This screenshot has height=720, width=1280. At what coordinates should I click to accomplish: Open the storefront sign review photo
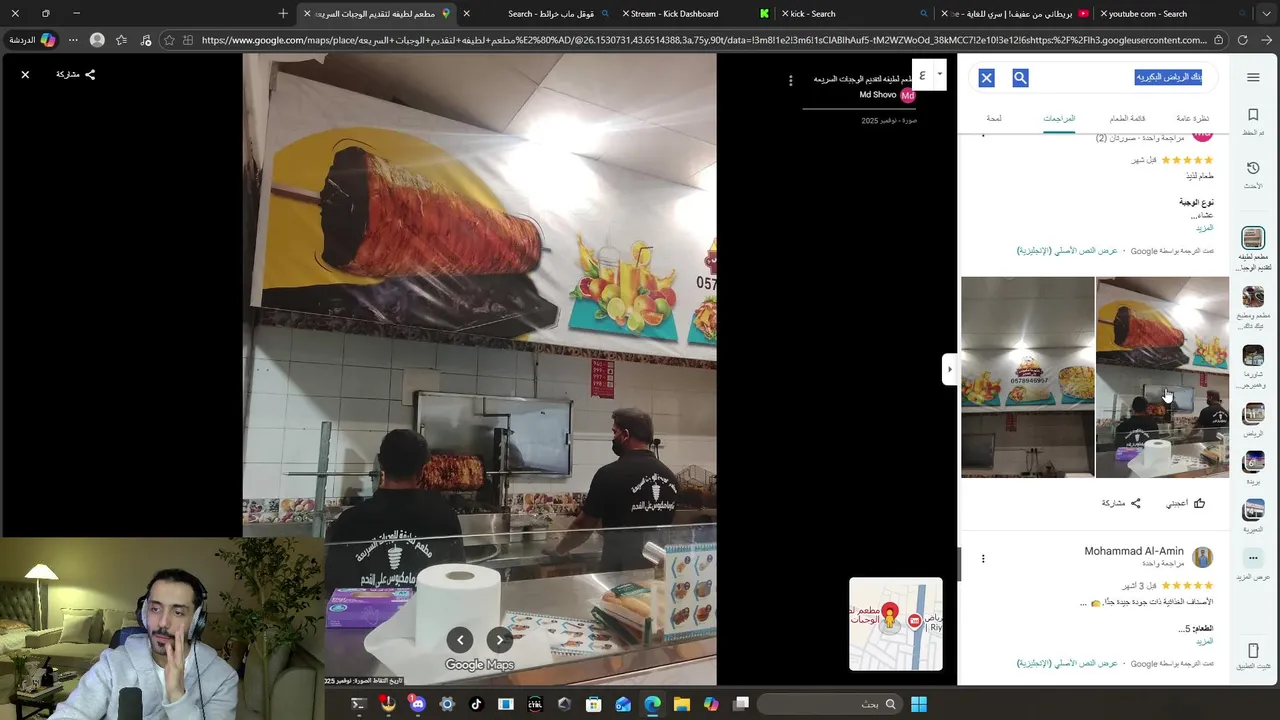click(x=1027, y=377)
